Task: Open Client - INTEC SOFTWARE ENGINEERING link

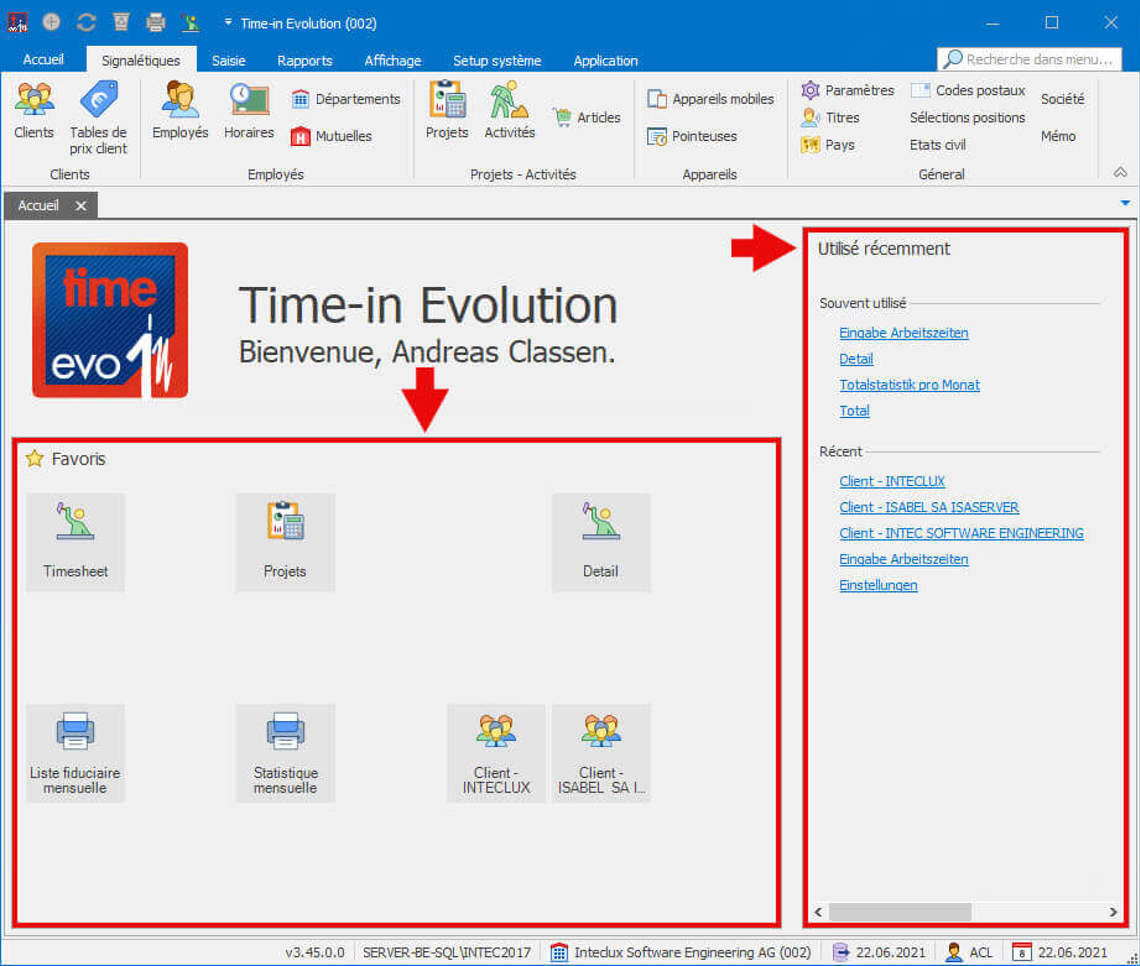Action: tap(961, 534)
